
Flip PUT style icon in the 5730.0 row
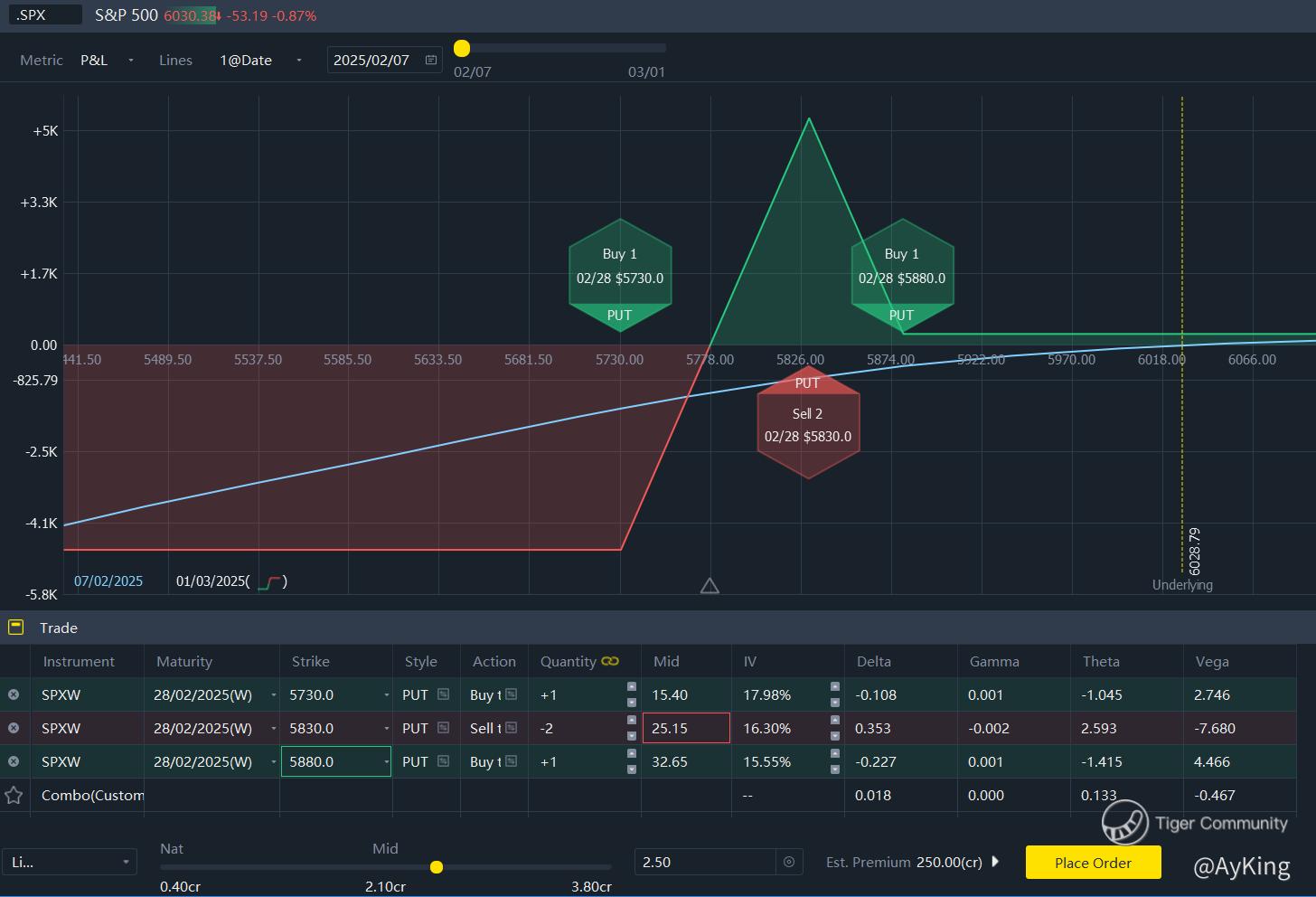(x=443, y=694)
